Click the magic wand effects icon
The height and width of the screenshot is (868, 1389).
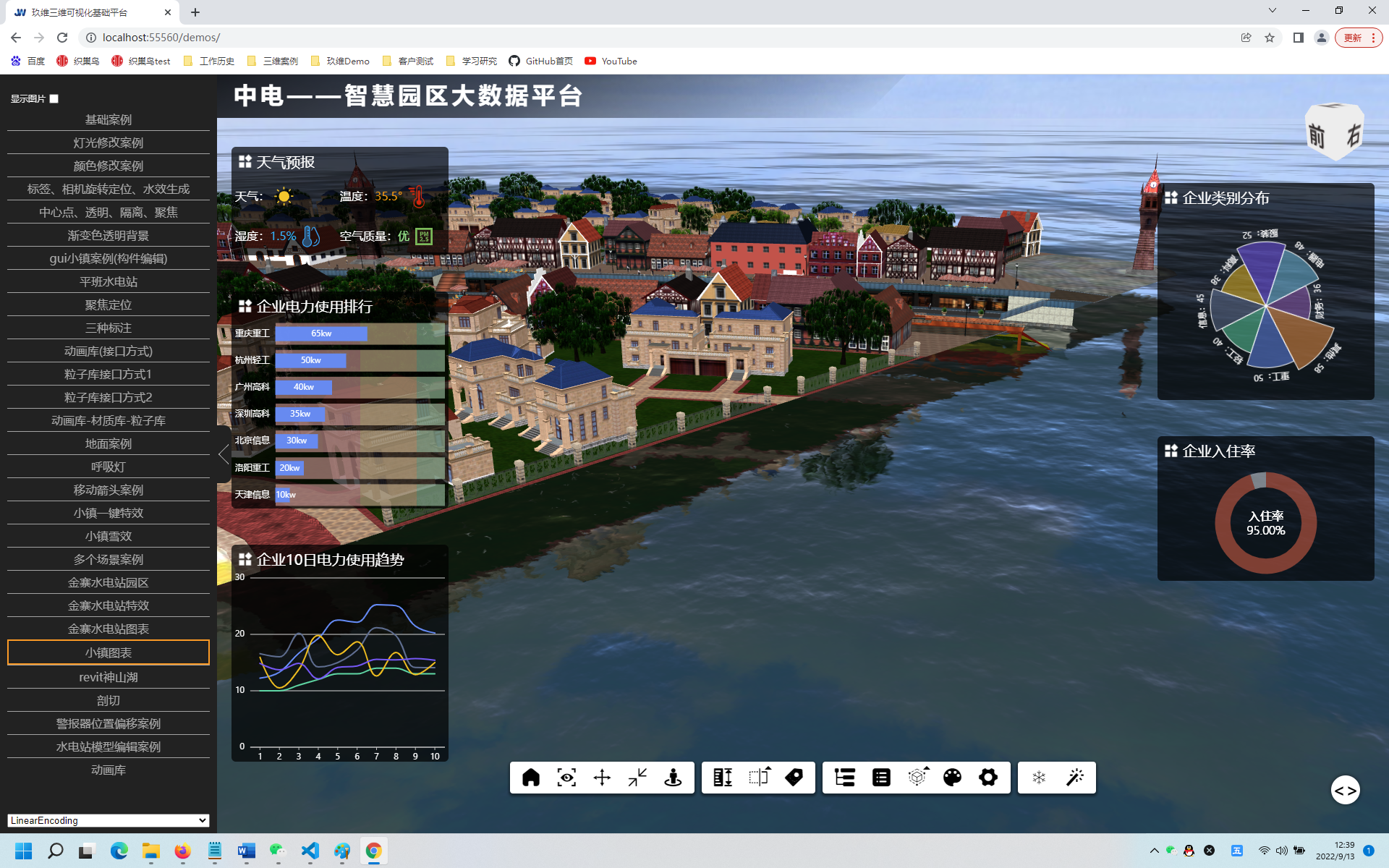point(1075,778)
